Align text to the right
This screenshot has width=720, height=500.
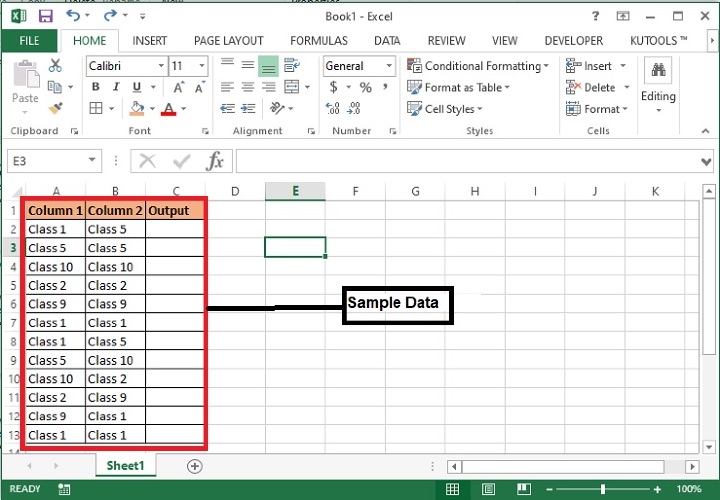coord(268,87)
